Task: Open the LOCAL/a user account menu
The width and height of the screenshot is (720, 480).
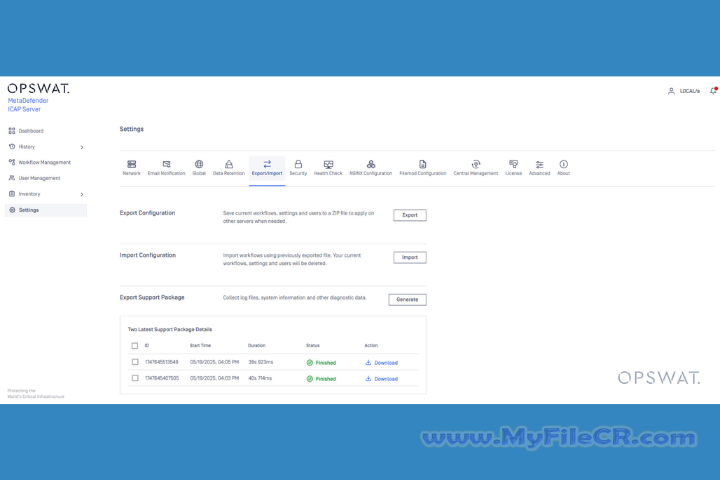Action: coord(685,91)
